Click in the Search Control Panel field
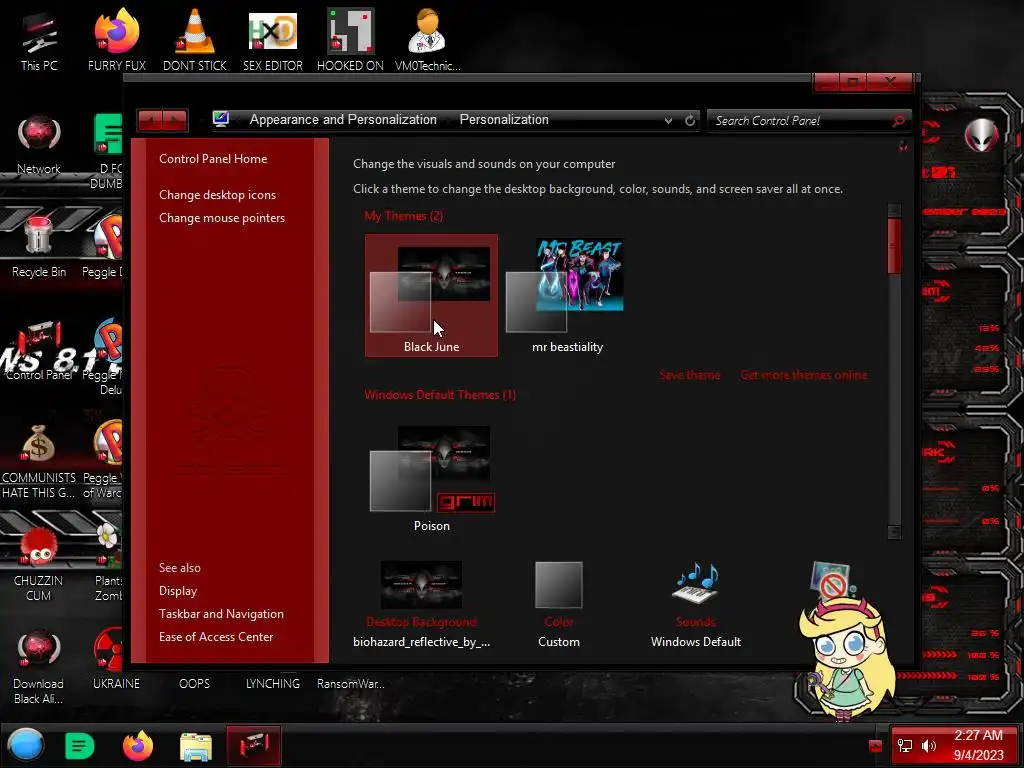 (800, 121)
